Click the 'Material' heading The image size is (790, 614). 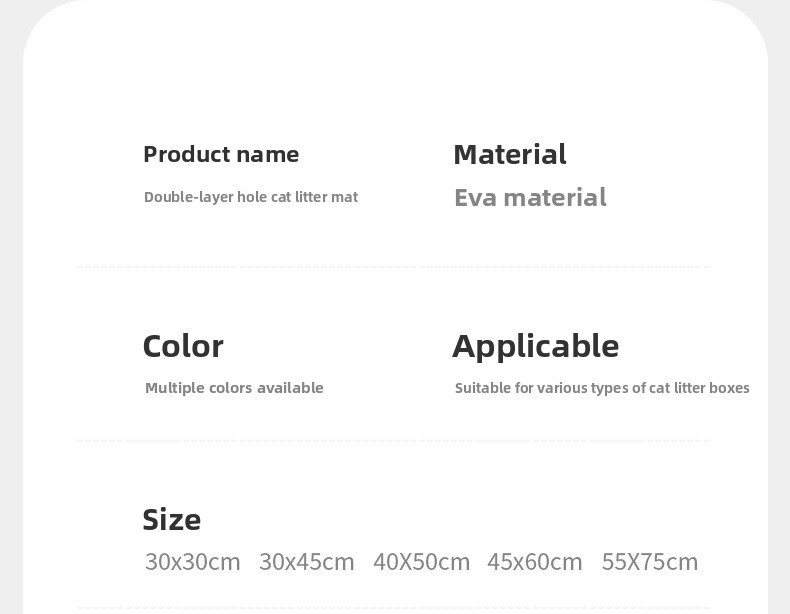[x=510, y=154]
